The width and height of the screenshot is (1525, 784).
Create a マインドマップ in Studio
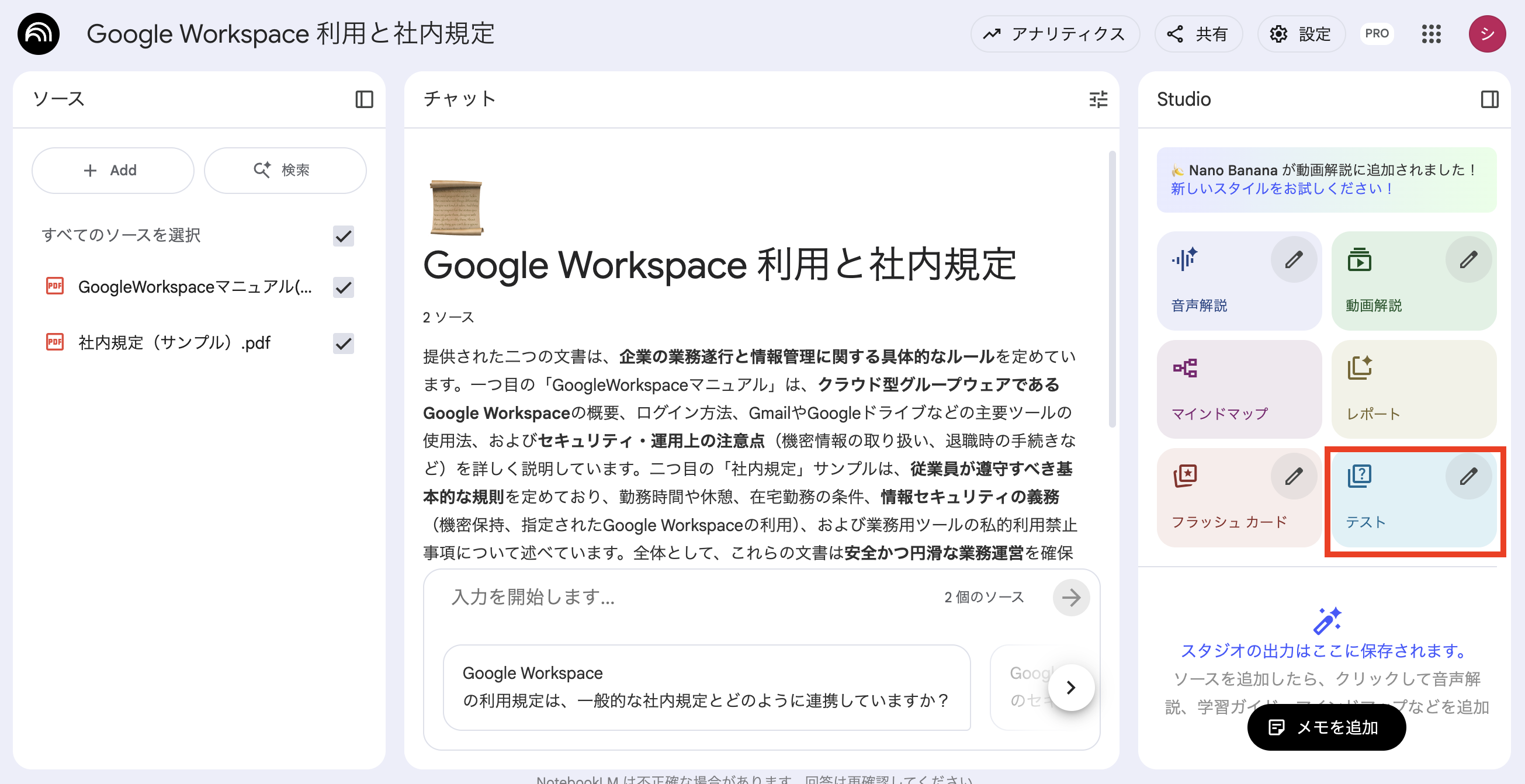(1239, 389)
